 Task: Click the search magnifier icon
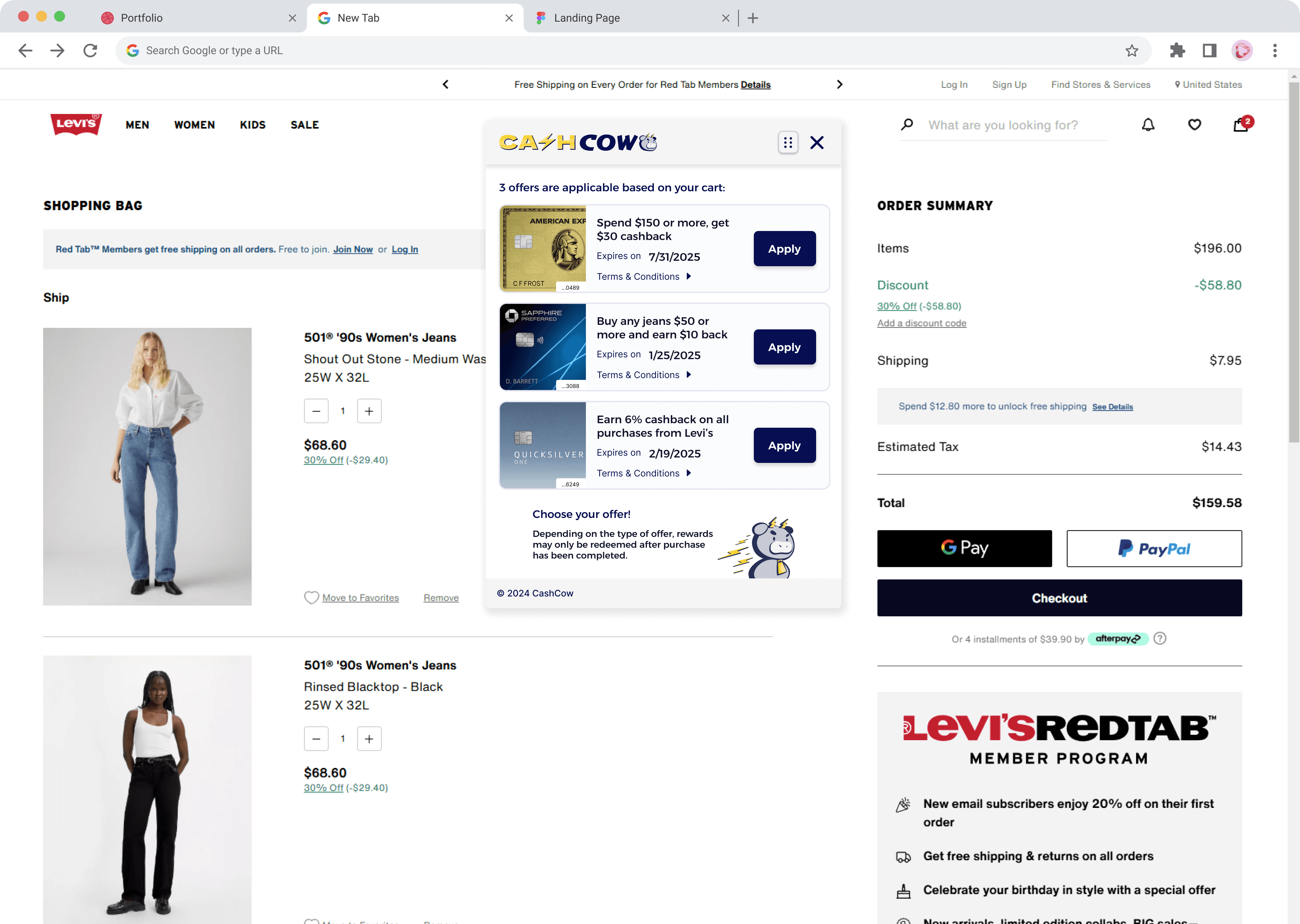[x=907, y=125]
